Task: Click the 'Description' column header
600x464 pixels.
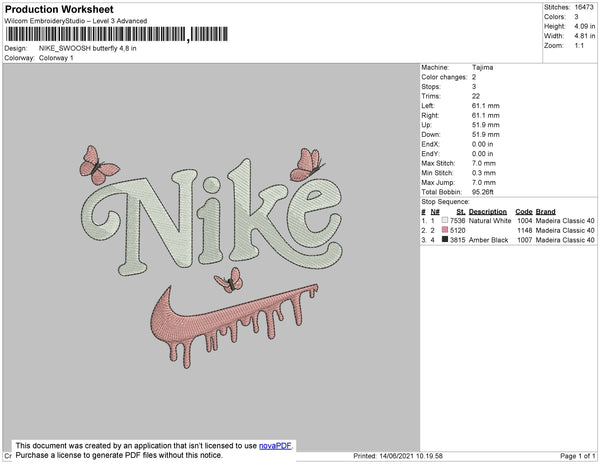Action: pos(488,212)
